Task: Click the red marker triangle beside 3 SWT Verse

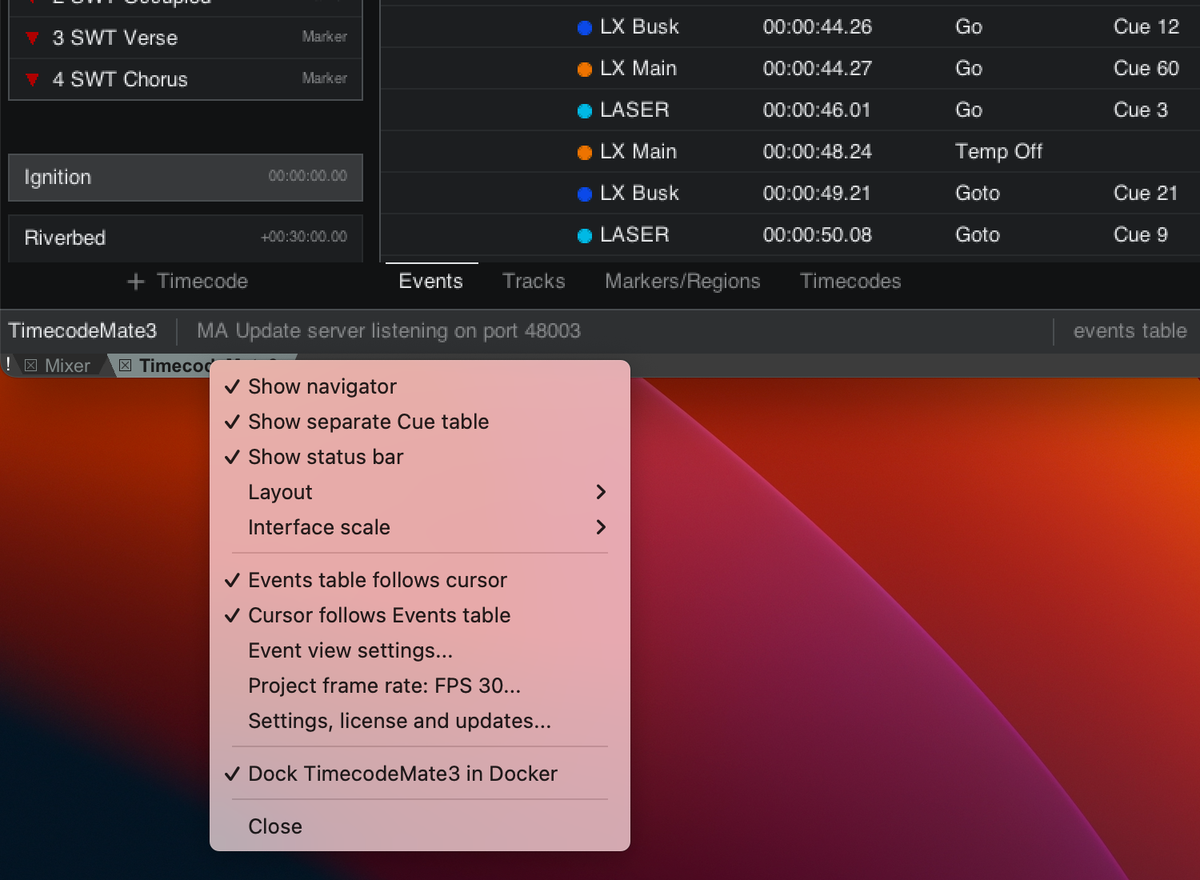Action: pyautogui.click(x=32, y=38)
